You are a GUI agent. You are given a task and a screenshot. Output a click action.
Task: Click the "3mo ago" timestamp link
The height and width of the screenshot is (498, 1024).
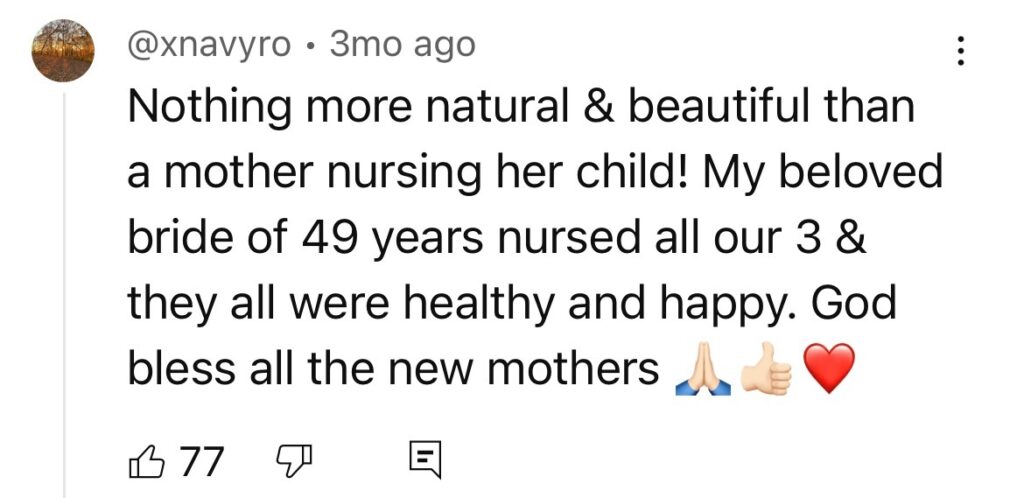click(x=402, y=45)
